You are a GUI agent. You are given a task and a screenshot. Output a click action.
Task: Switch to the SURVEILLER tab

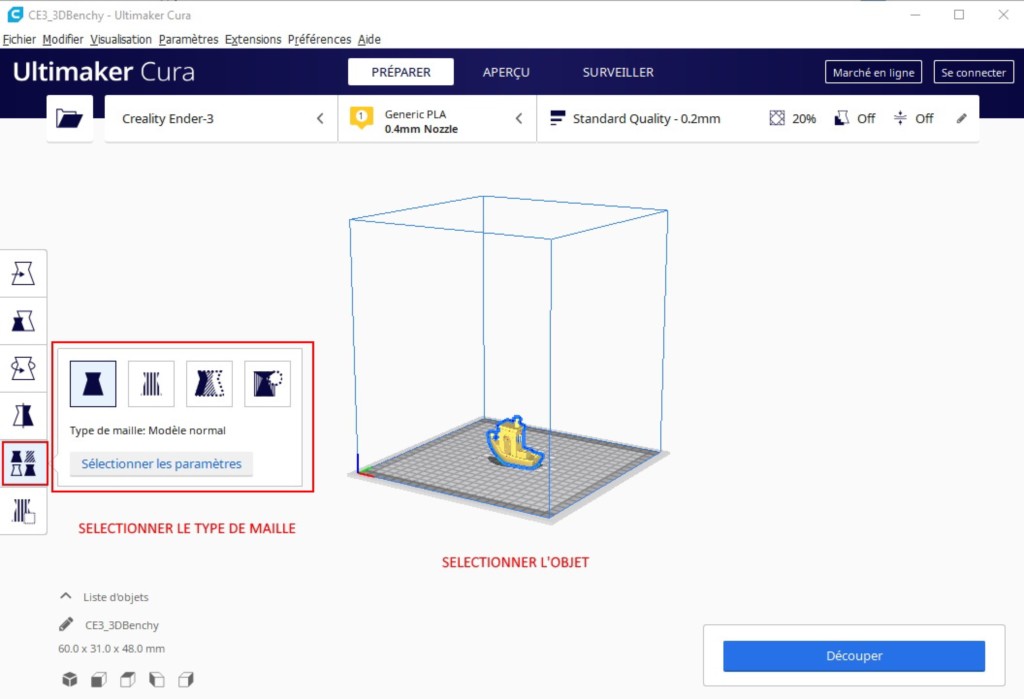[618, 72]
